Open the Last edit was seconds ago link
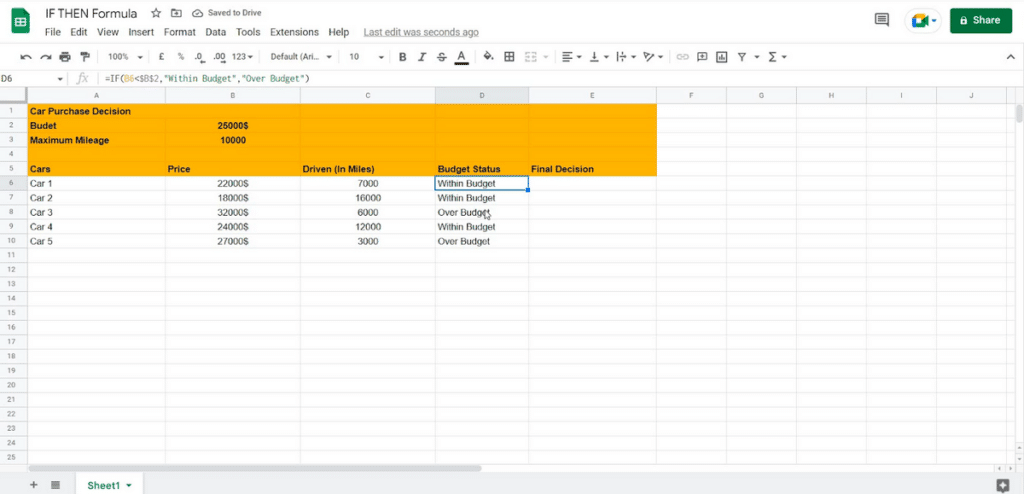 point(421,32)
